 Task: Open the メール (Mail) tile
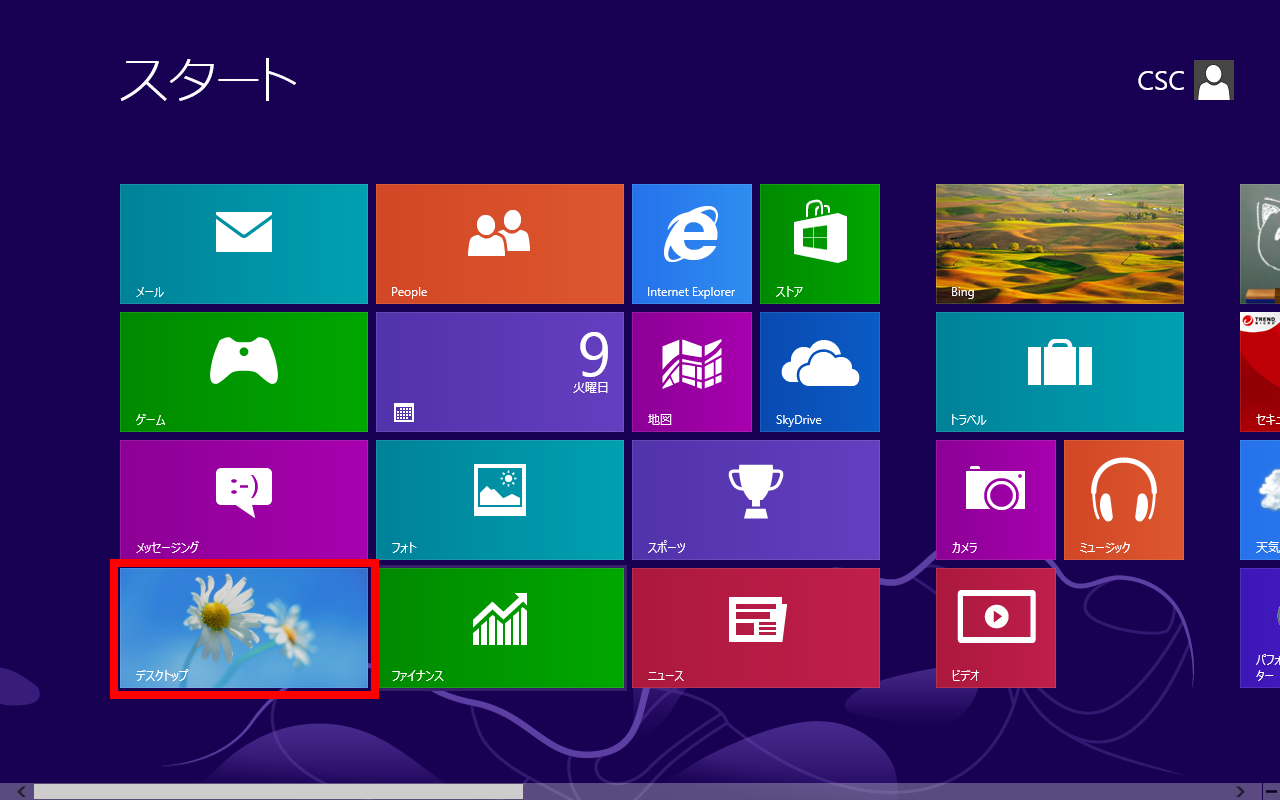[x=244, y=244]
